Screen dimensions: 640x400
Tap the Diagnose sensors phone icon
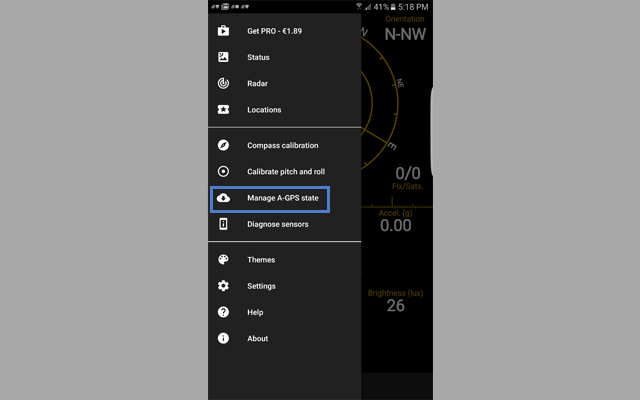pyautogui.click(x=223, y=224)
